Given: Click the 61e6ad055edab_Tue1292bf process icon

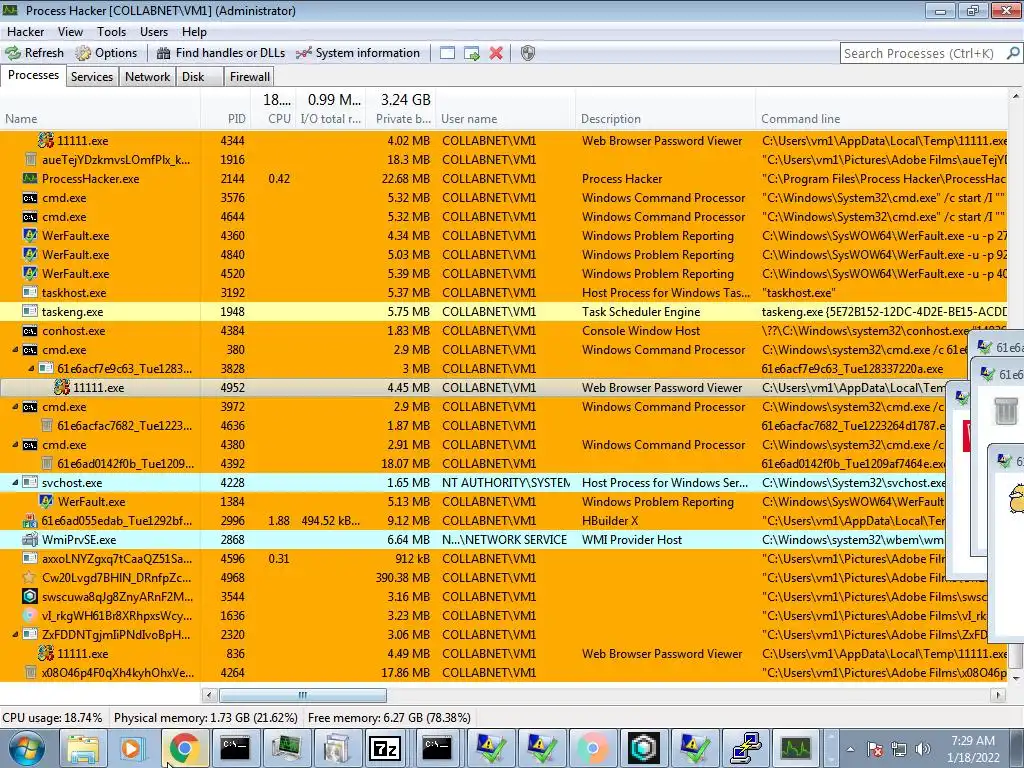Looking at the screenshot, I should click(x=30, y=520).
